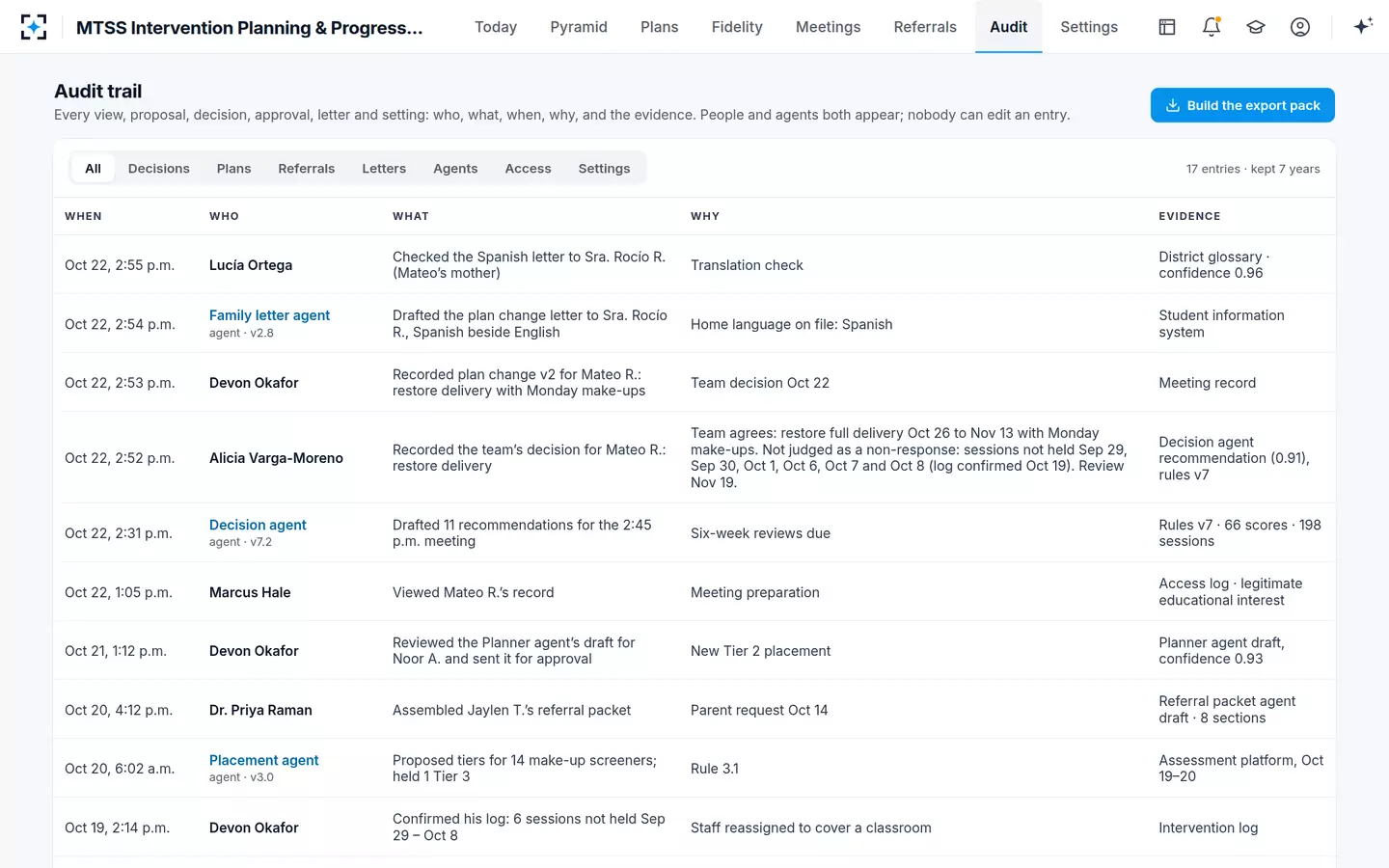The width and height of the screenshot is (1389, 868).
Task: Click 'Assembled Jaylen T.'s referral packet' entry
Action: pos(511,710)
